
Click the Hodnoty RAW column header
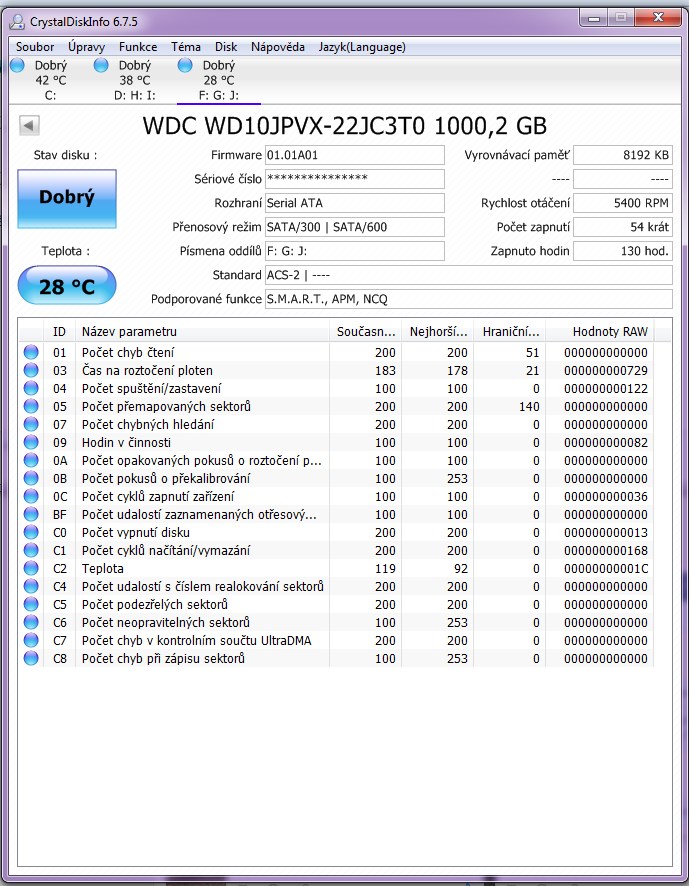[x=600, y=332]
